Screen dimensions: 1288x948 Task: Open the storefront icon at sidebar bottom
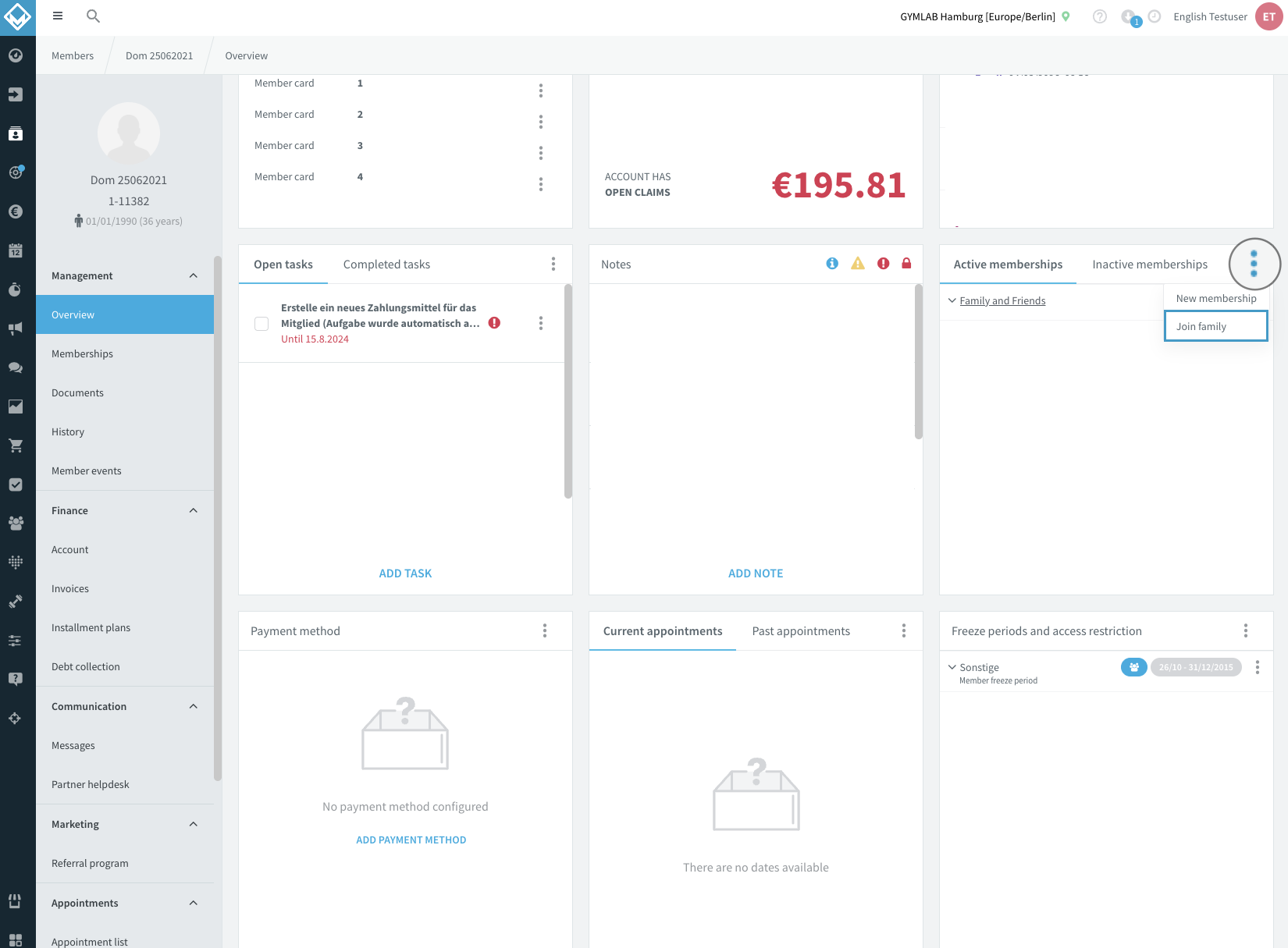click(15, 901)
